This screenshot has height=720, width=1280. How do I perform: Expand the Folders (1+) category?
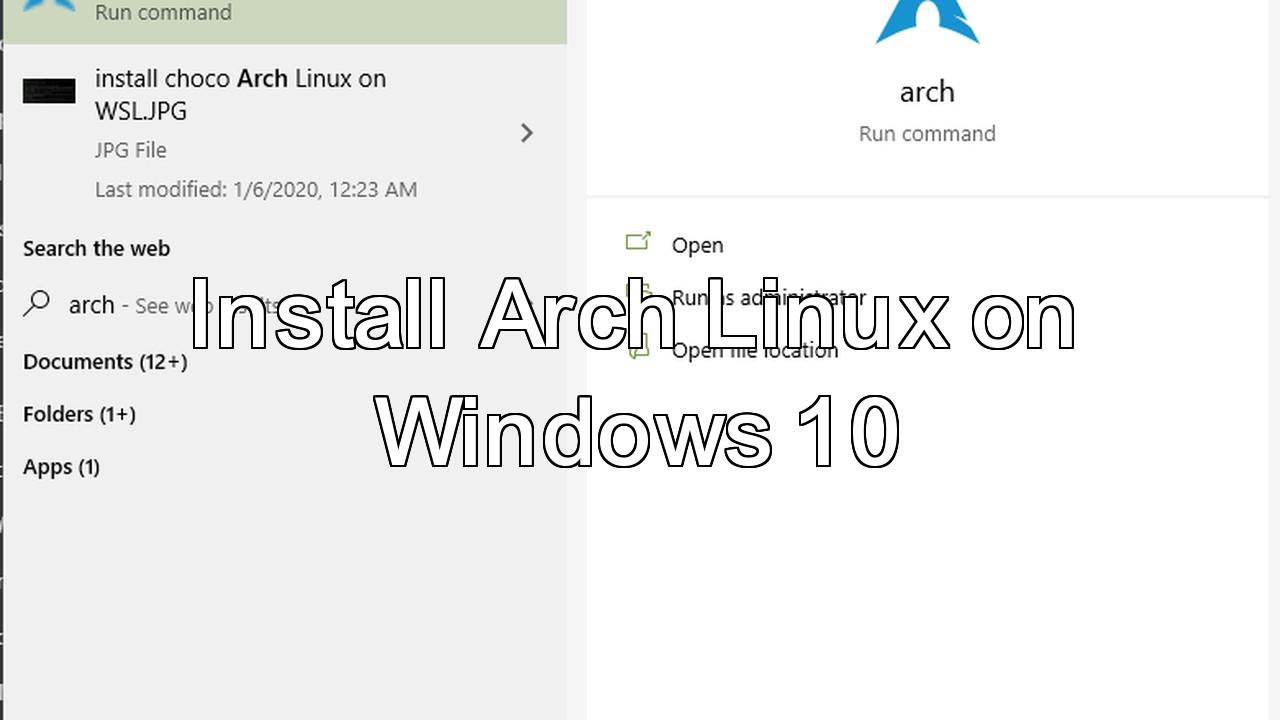pyautogui.click(x=79, y=414)
